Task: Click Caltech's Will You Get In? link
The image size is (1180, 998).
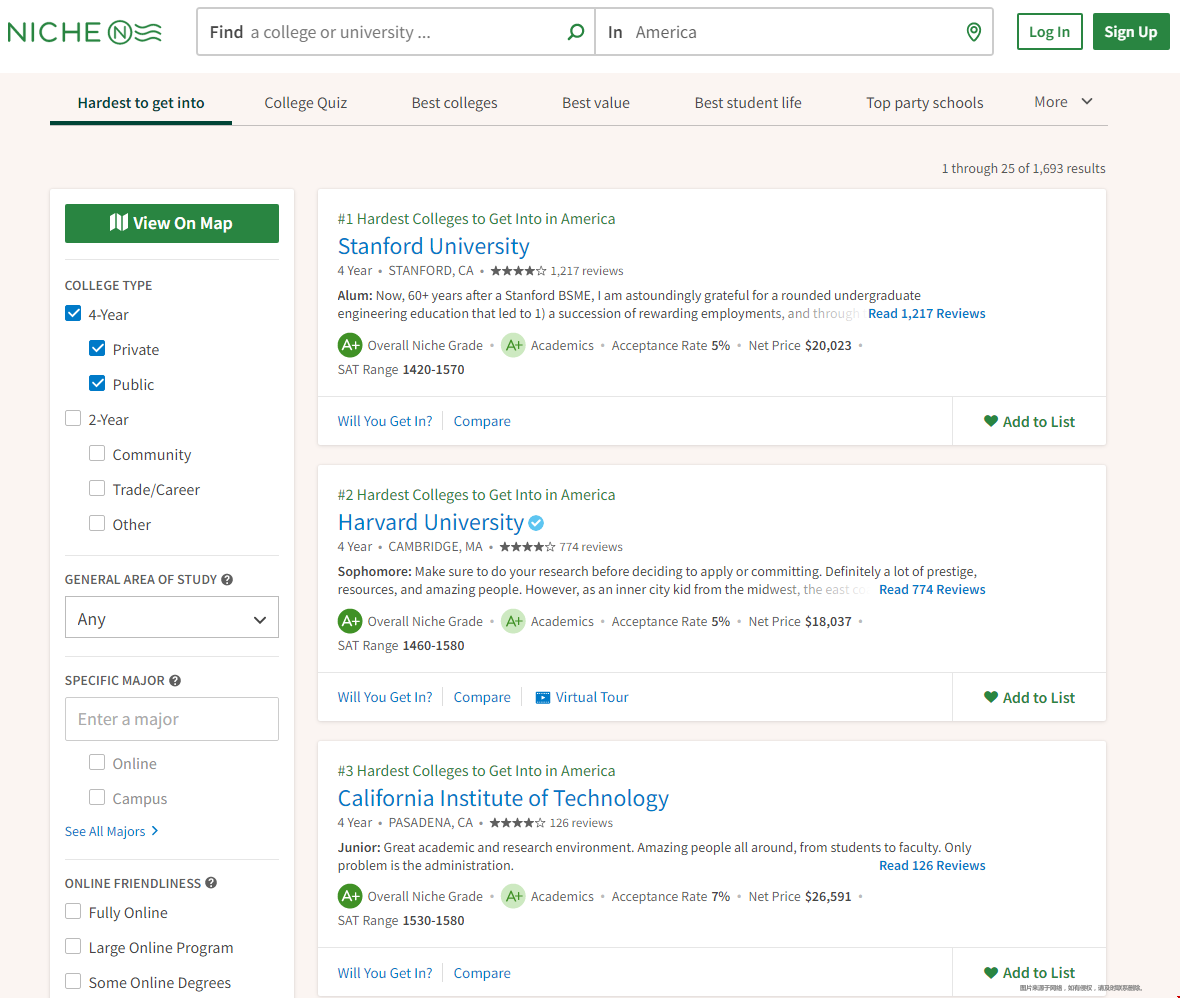Action: pyautogui.click(x=385, y=973)
